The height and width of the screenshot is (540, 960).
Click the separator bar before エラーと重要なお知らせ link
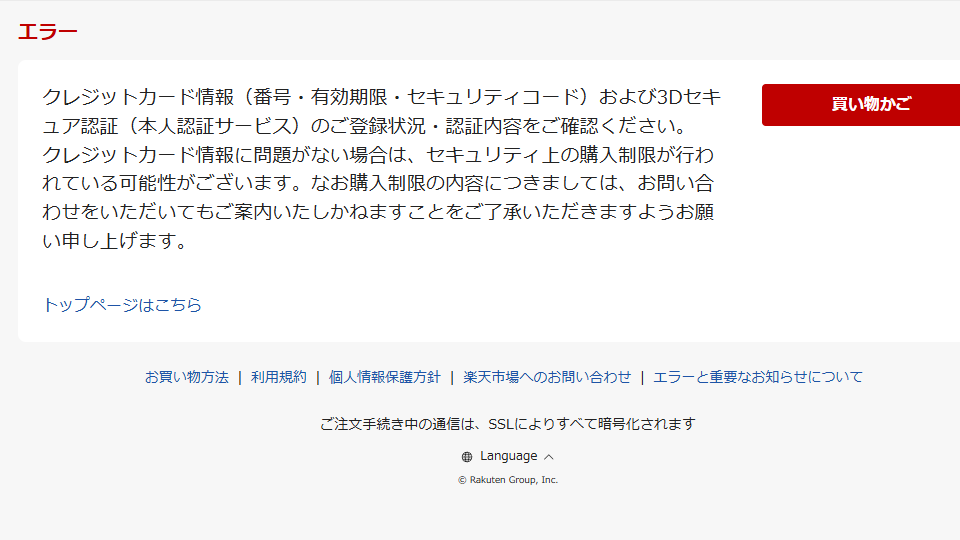point(642,378)
